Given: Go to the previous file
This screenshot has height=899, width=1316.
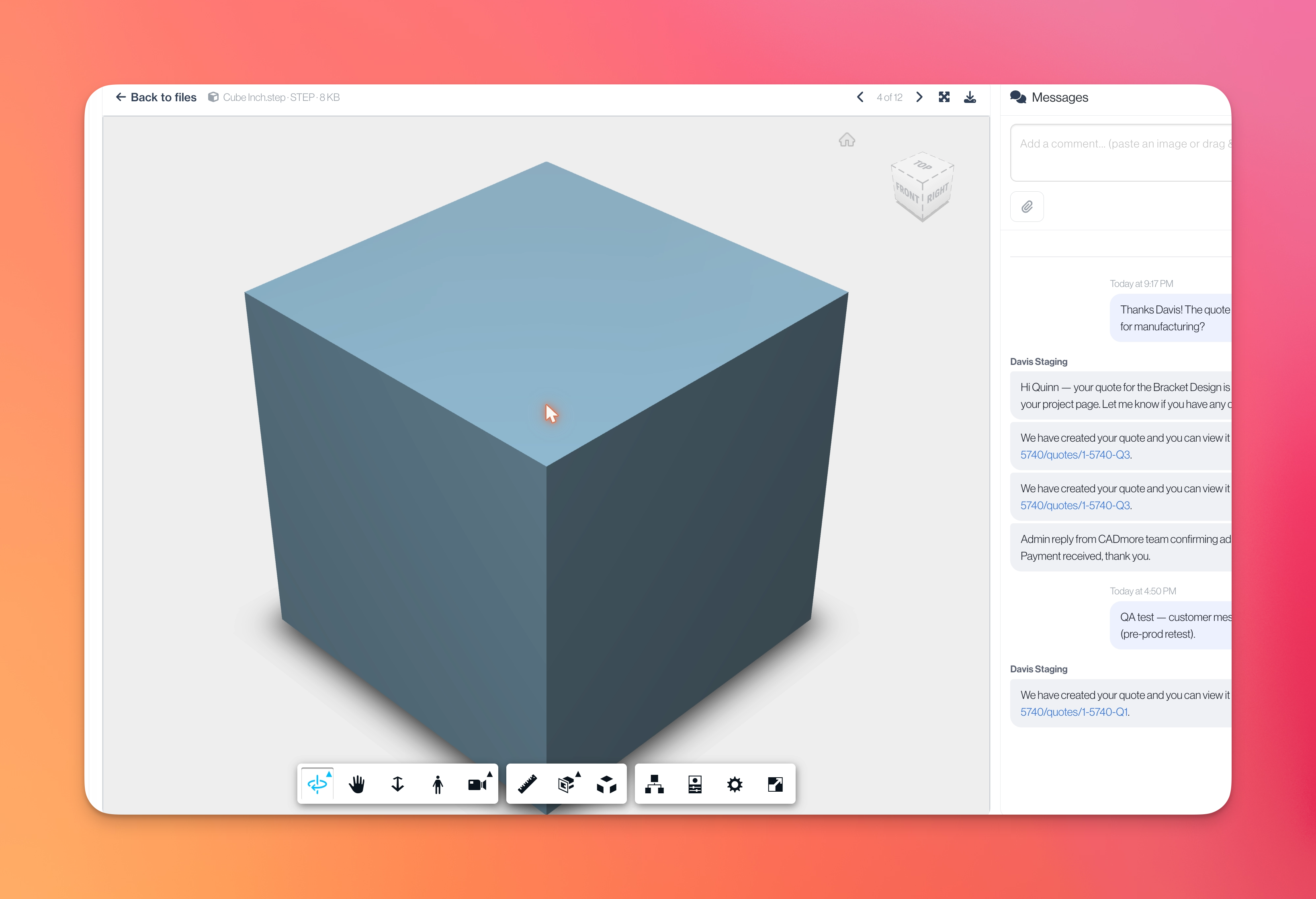Looking at the screenshot, I should pos(860,97).
